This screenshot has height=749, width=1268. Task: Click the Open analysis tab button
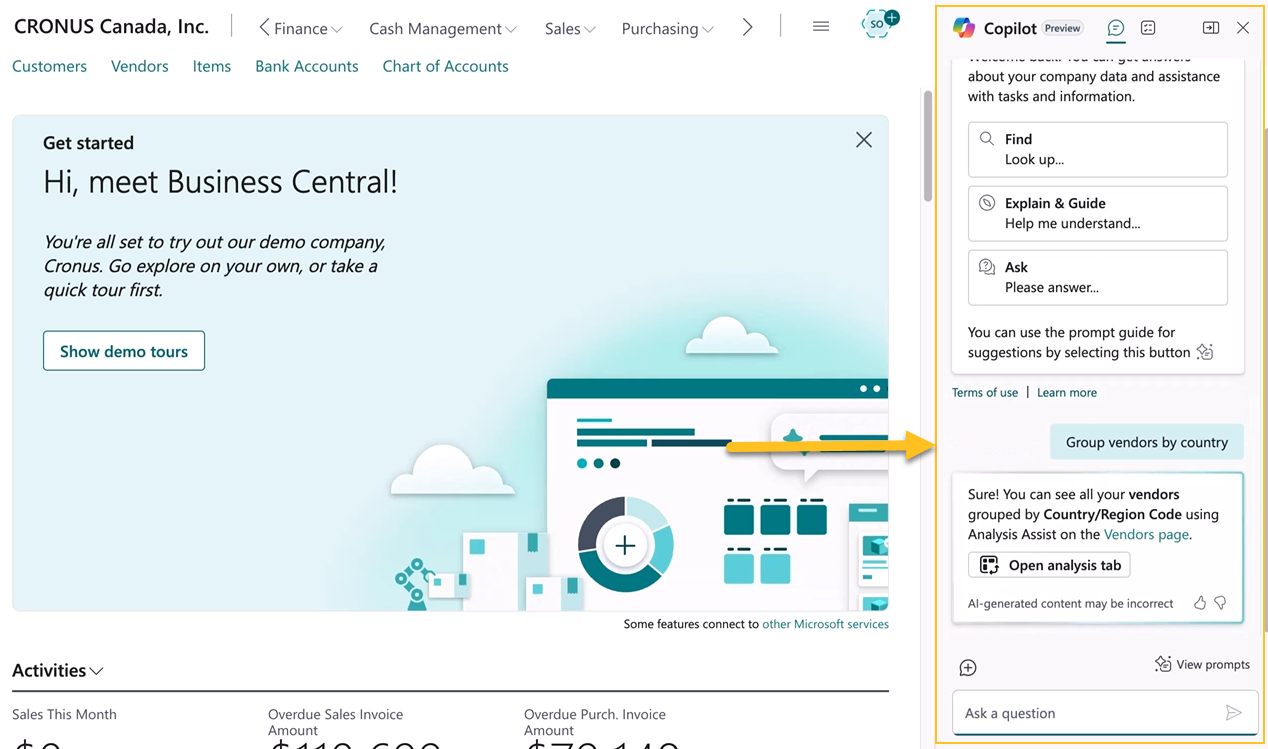pos(1049,565)
